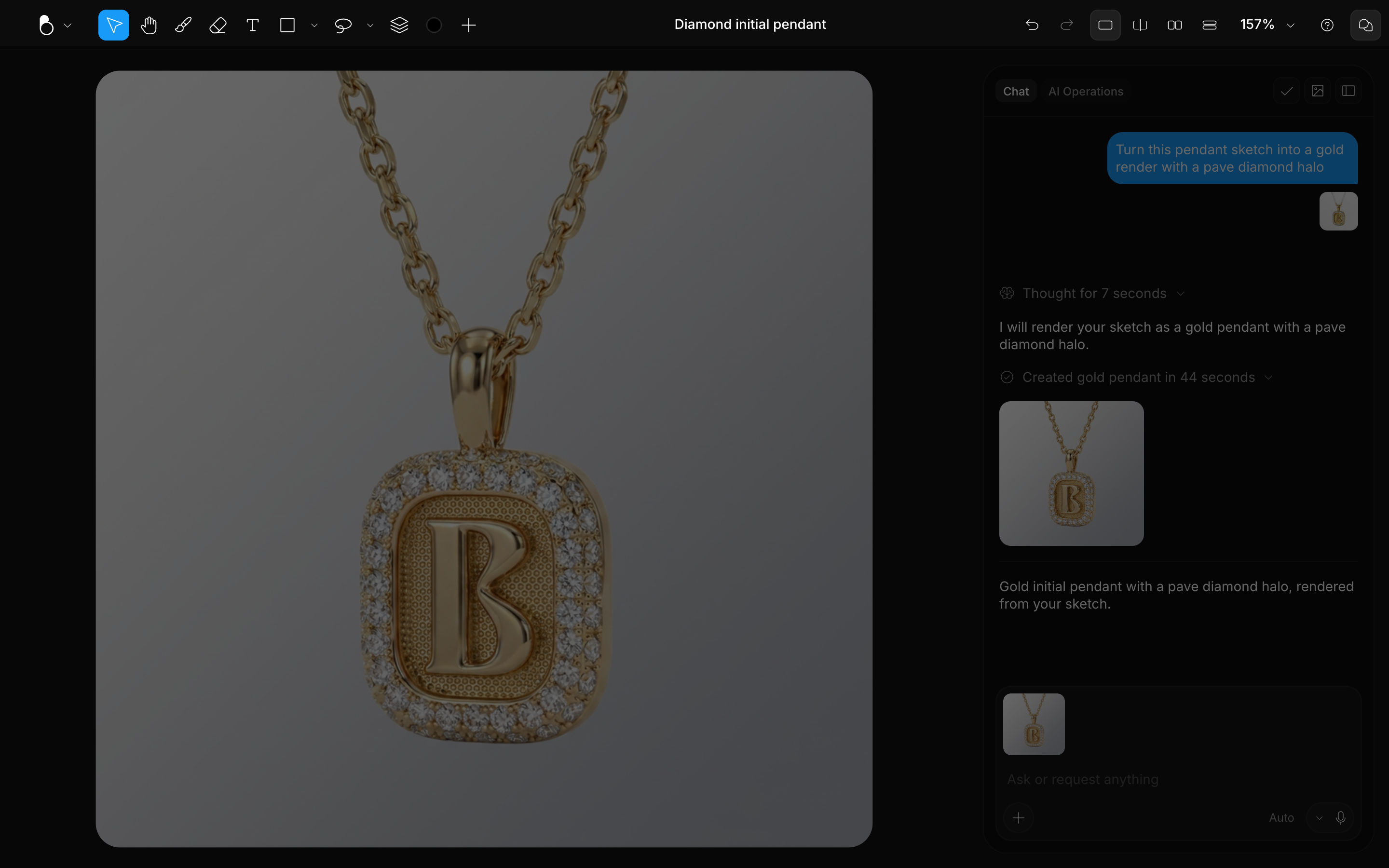The image size is (1389, 868).
Task: Click the plus attach button in chat input
Action: pyautogui.click(x=1019, y=817)
